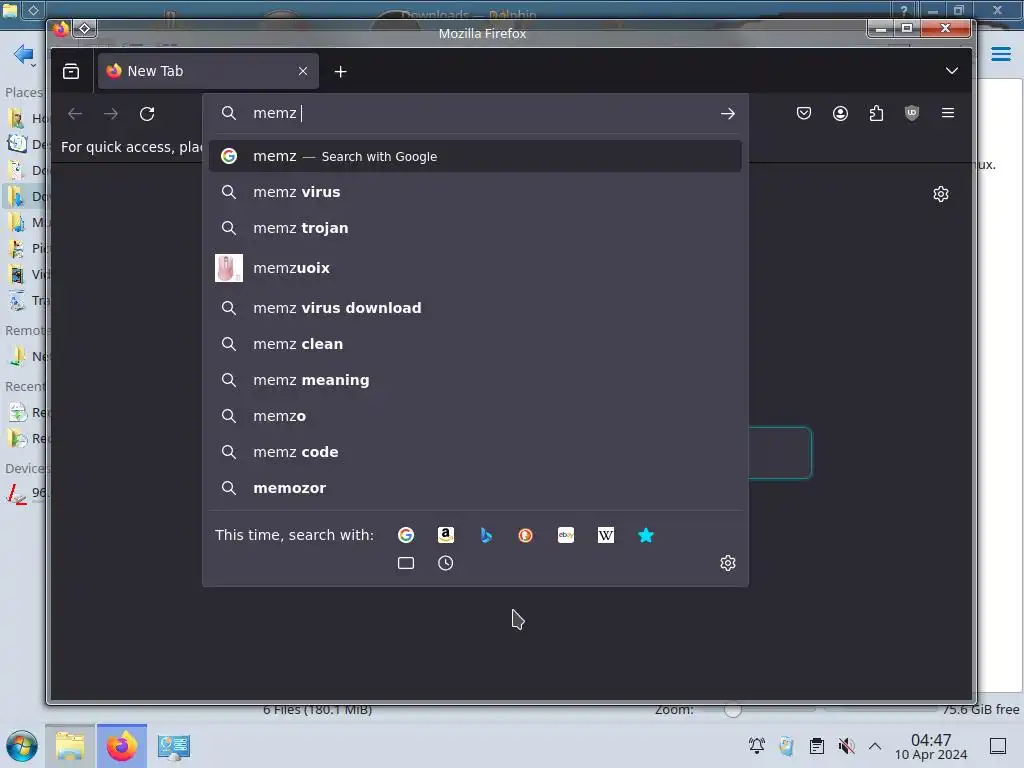Click the show desktop button in taskbar
The height and width of the screenshot is (768, 1024).
coord(997,746)
